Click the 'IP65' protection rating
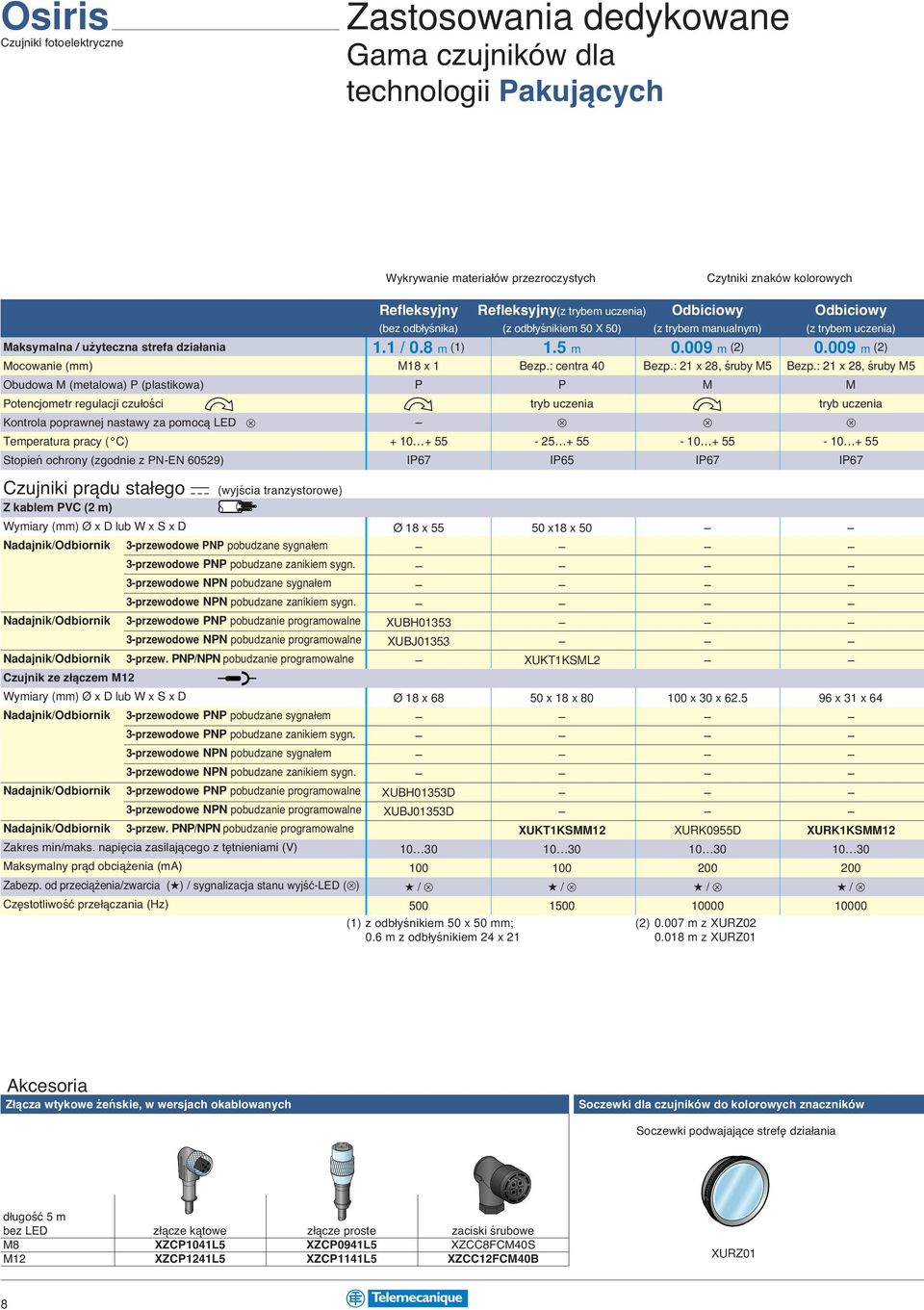 (x=562, y=460)
